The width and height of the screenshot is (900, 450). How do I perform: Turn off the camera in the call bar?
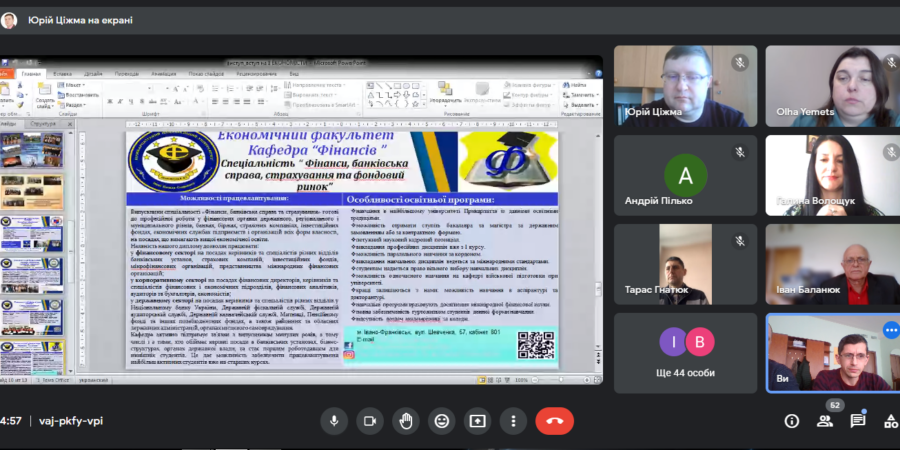[x=370, y=421]
